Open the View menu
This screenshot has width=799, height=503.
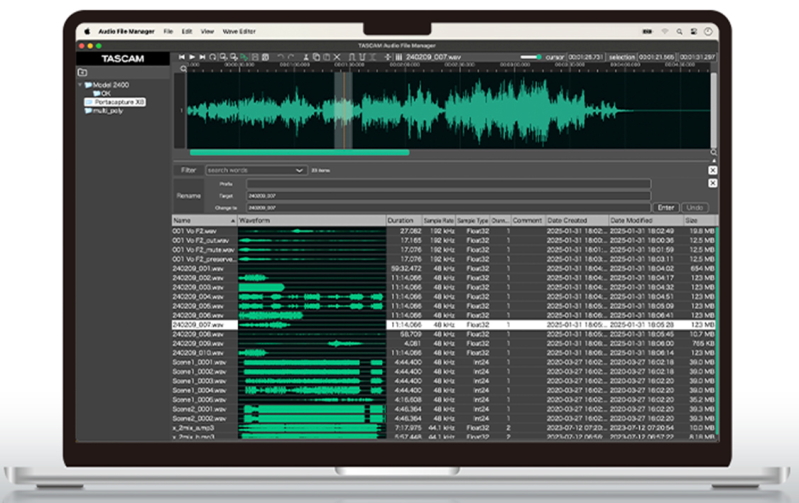click(207, 32)
